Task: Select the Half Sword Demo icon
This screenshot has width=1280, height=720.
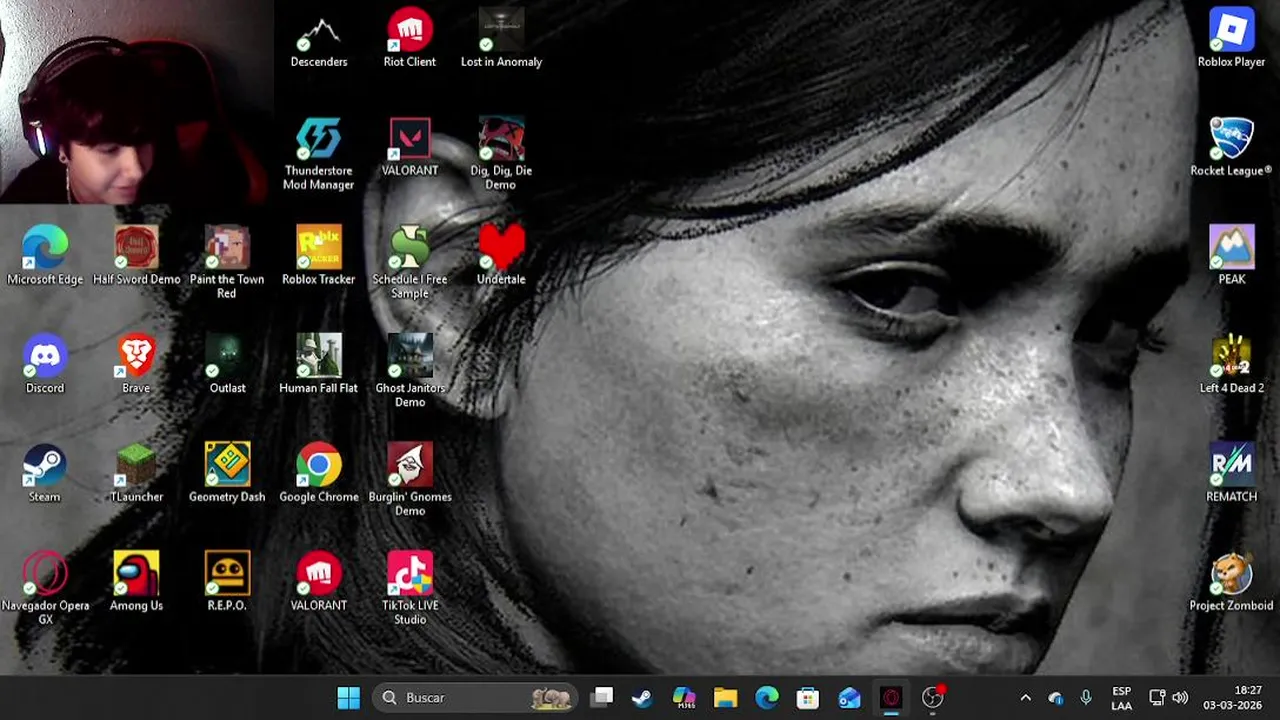Action: 136,257
